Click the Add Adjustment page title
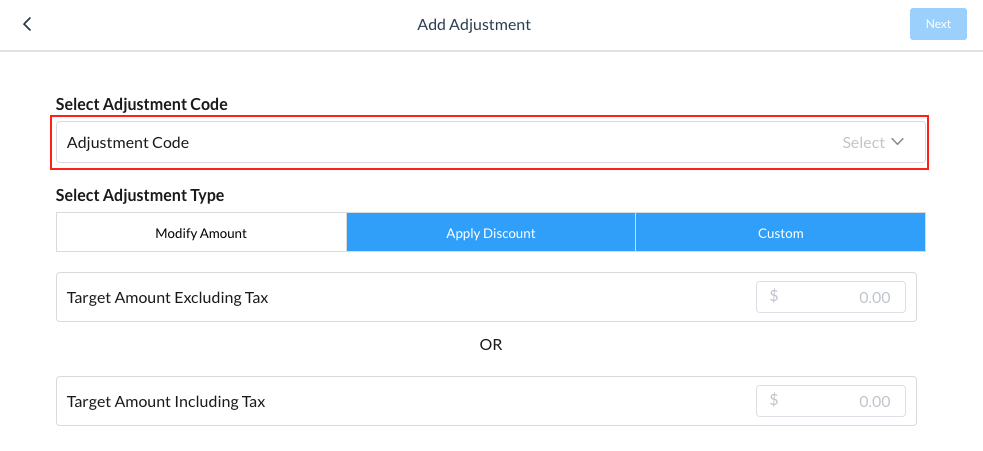The width and height of the screenshot is (983, 451). [474, 24]
